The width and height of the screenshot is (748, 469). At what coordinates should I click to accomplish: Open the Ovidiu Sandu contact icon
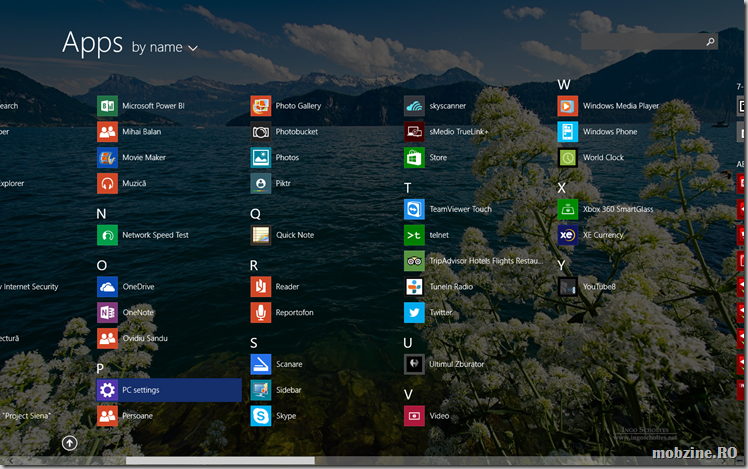pyautogui.click(x=107, y=338)
